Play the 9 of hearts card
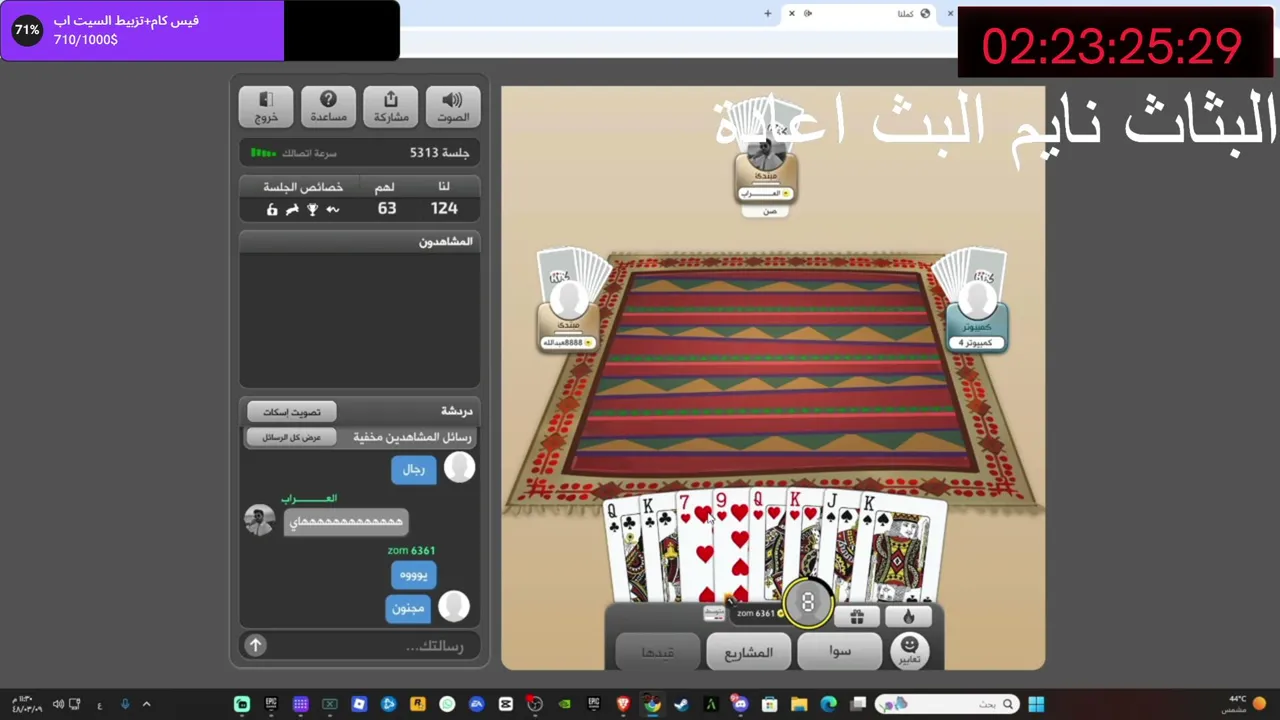The height and width of the screenshot is (720, 1280). pyautogui.click(x=731, y=548)
